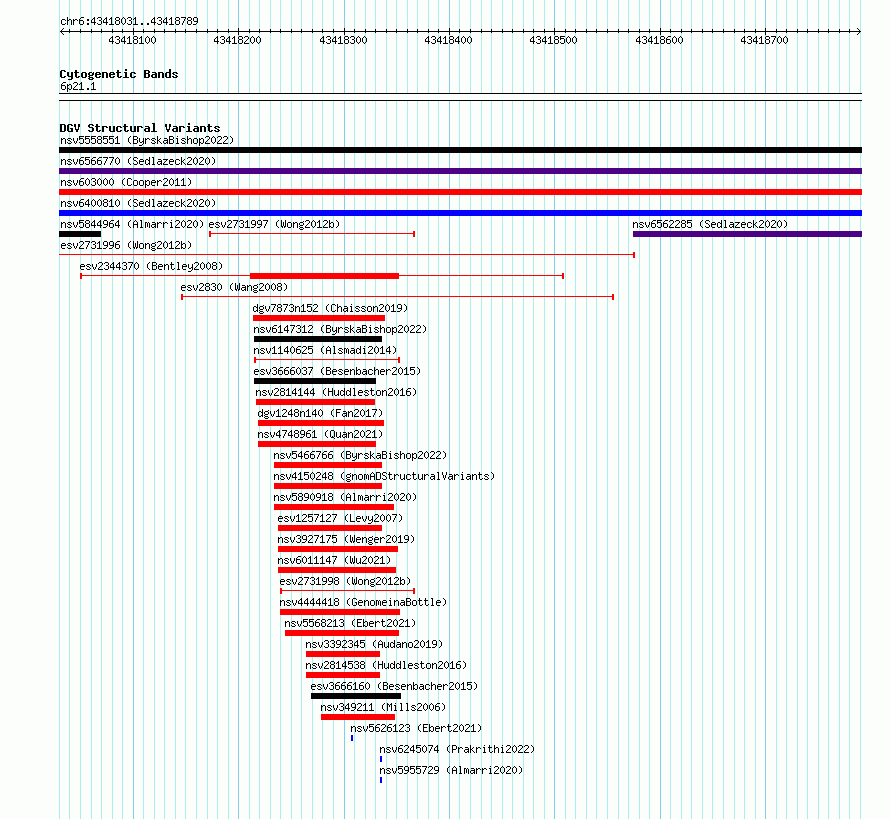Click the black bar under nsv5558551
890x819 pixels.
(460, 150)
